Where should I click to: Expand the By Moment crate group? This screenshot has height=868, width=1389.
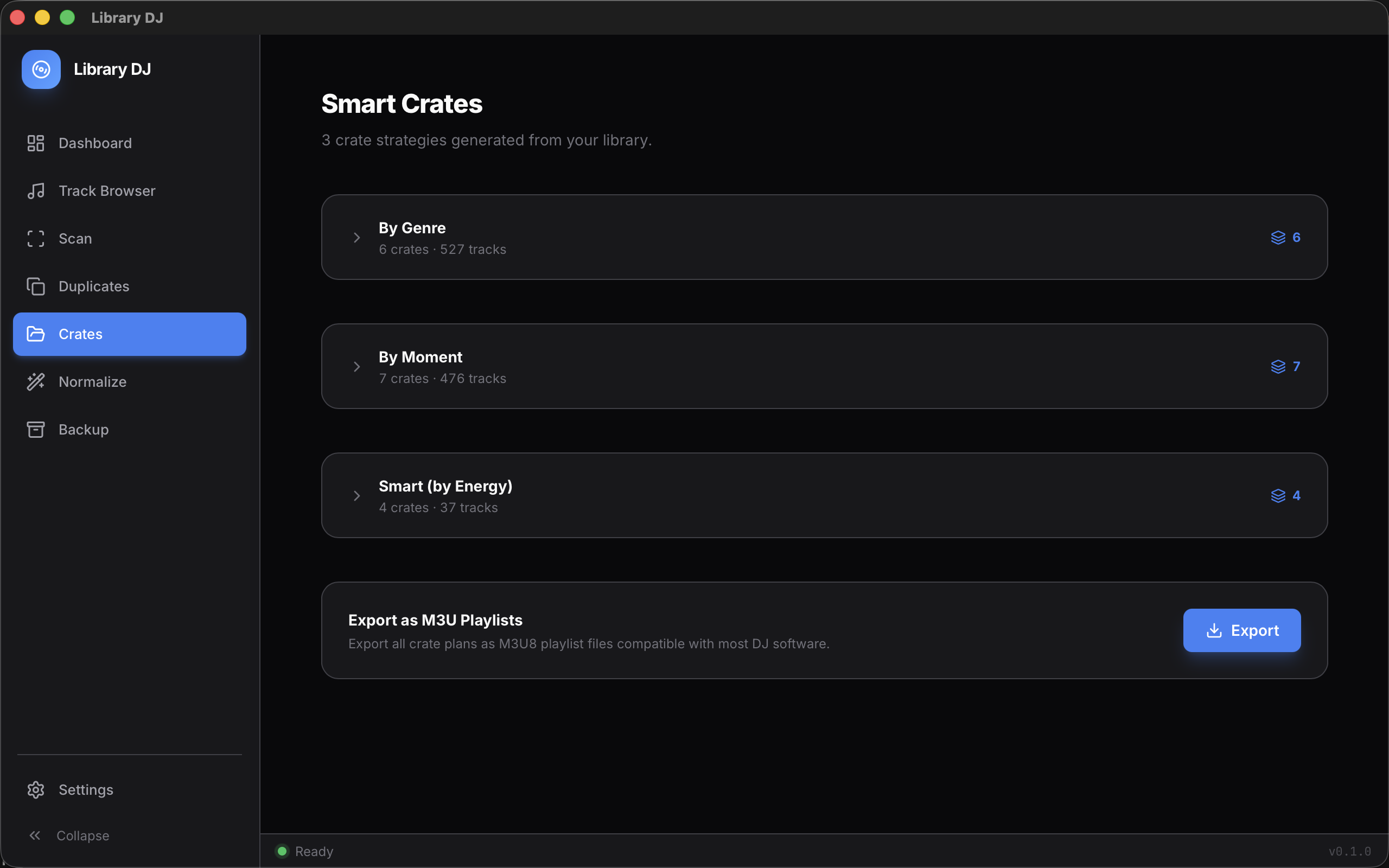[x=356, y=366]
